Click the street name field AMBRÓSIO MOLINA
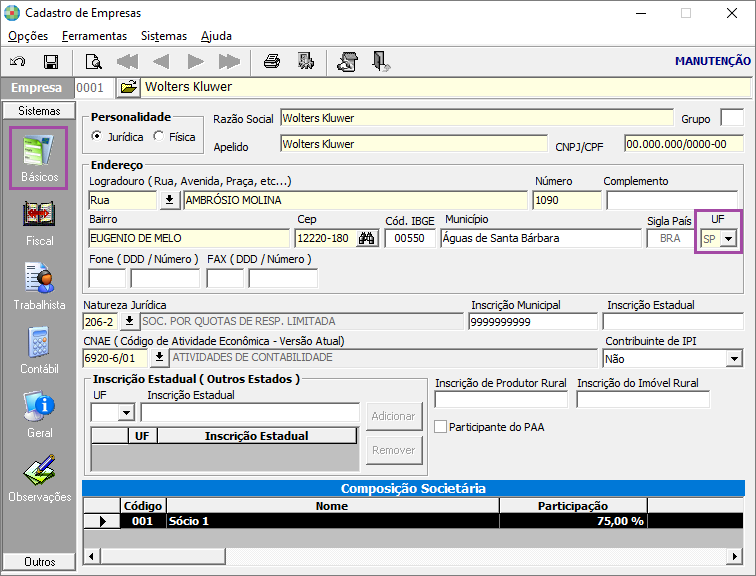This screenshot has width=756, height=576. coord(355,200)
